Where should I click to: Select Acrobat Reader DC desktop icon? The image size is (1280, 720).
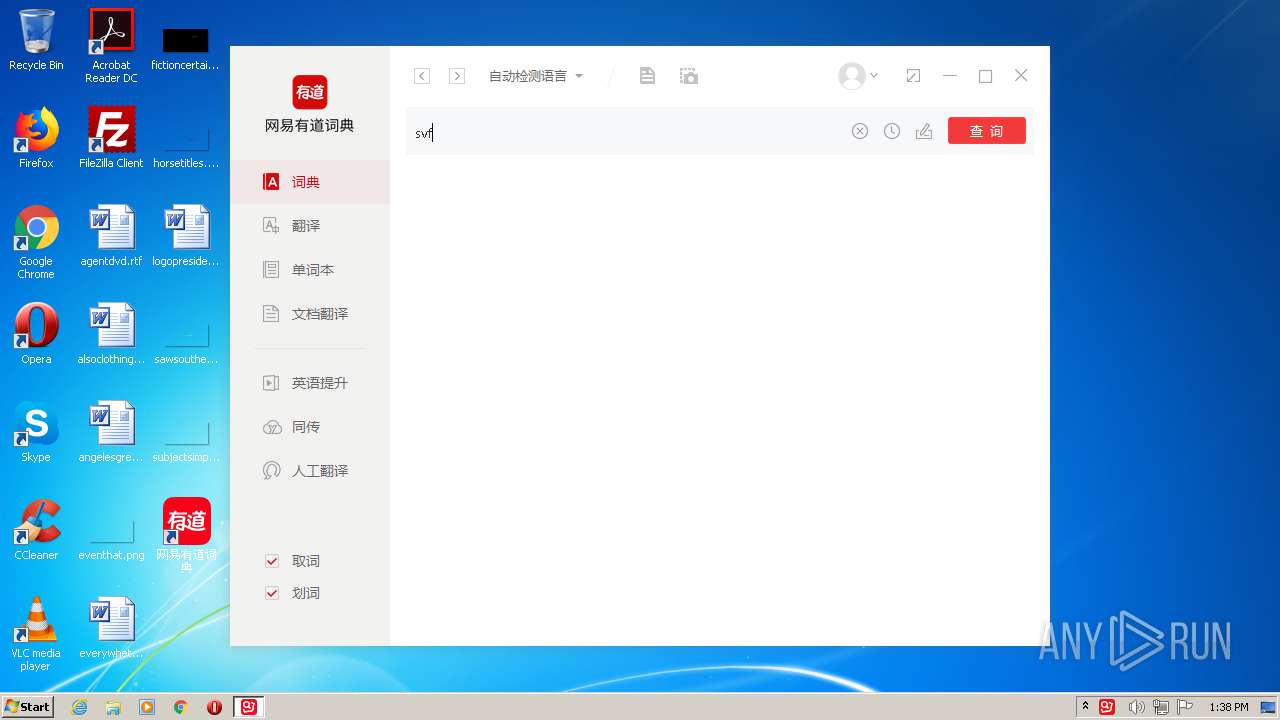[x=111, y=46]
